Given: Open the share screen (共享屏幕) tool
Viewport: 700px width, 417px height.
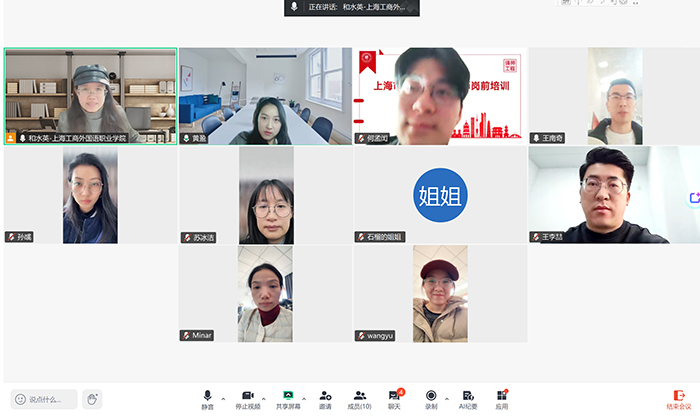Looking at the screenshot, I should [x=288, y=397].
